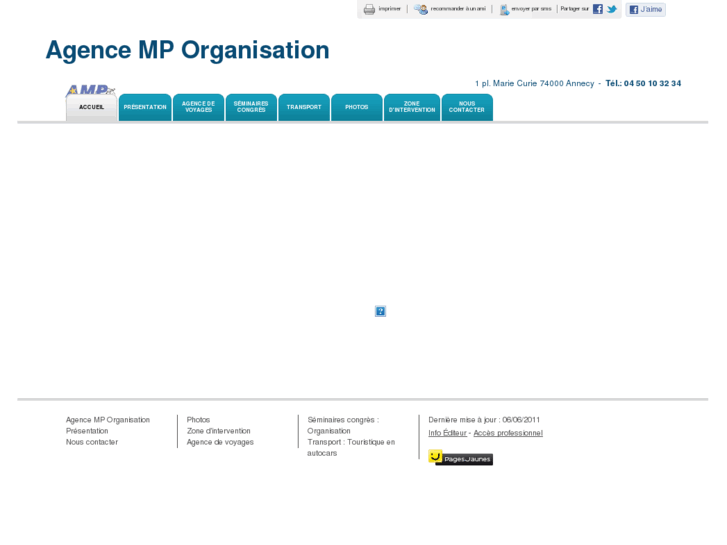
Task: Click the AMP logo above the tabs
Action: (x=90, y=90)
